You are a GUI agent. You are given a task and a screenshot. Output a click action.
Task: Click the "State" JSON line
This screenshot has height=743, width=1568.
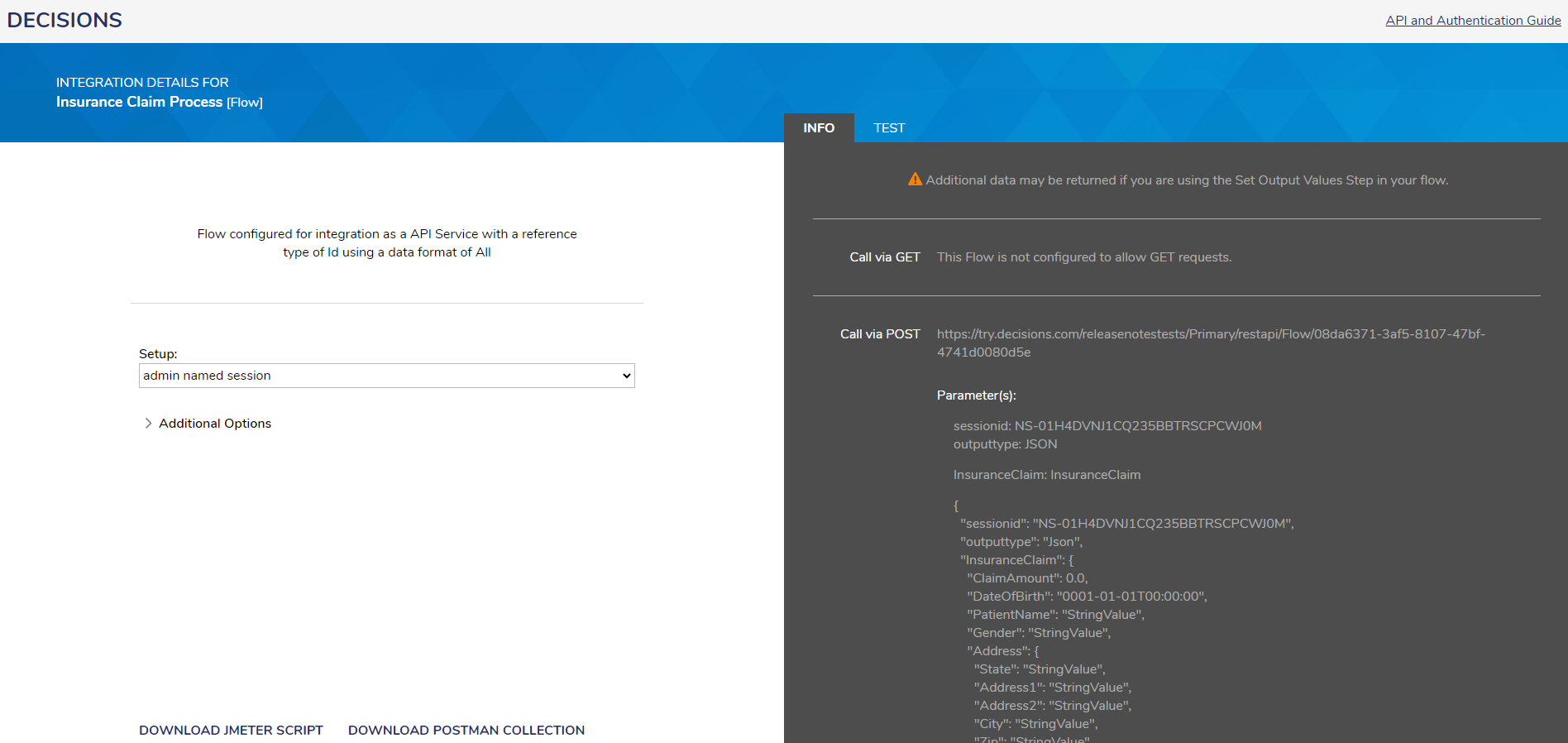(x=1040, y=669)
